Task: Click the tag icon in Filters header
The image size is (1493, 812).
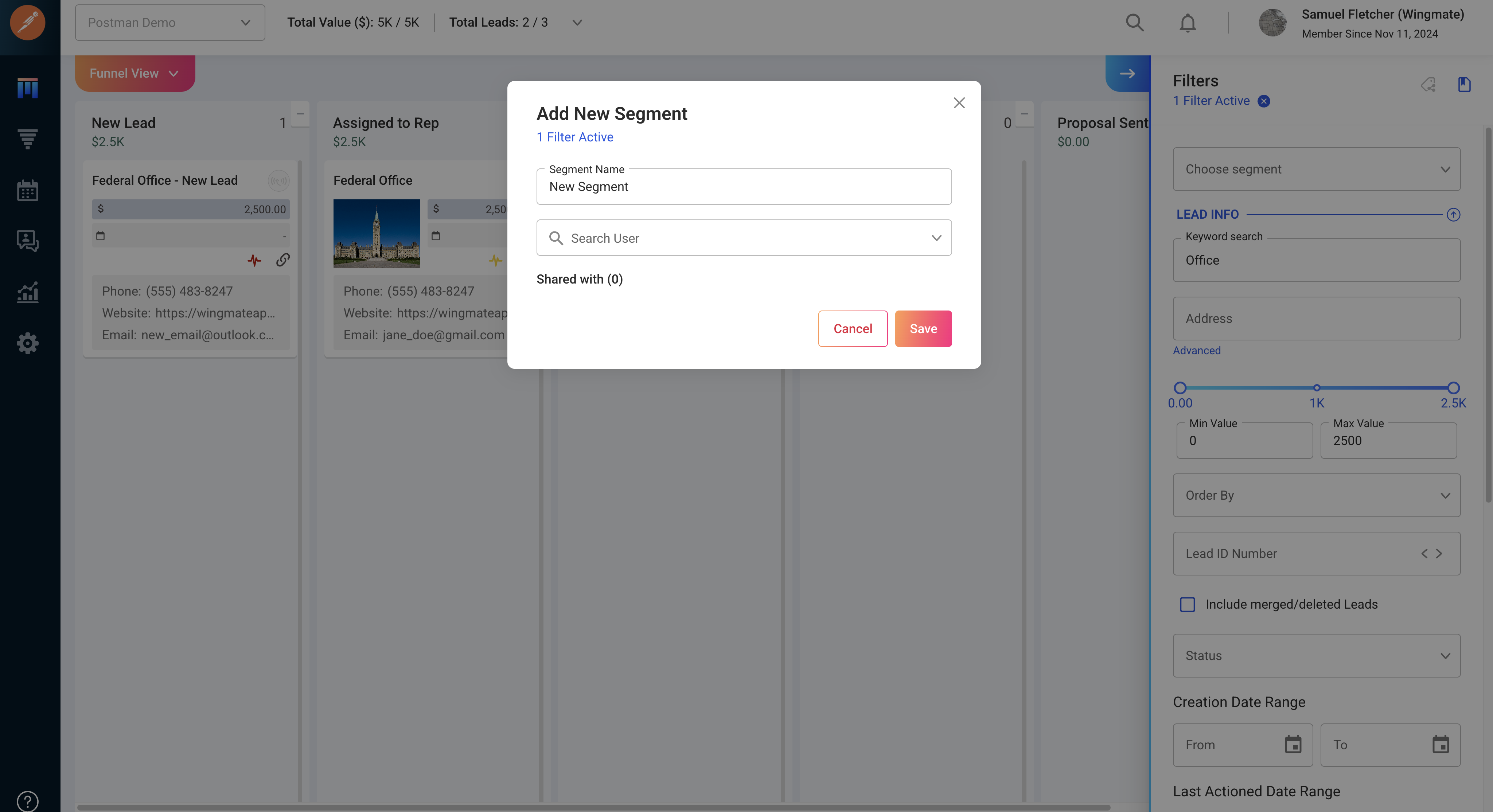Action: click(x=1427, y=85)
